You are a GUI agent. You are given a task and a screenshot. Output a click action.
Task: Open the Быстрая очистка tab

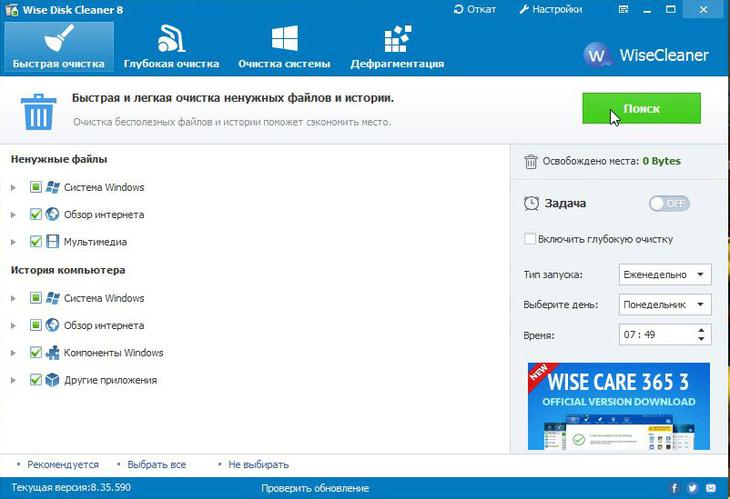tap(59, 47)
